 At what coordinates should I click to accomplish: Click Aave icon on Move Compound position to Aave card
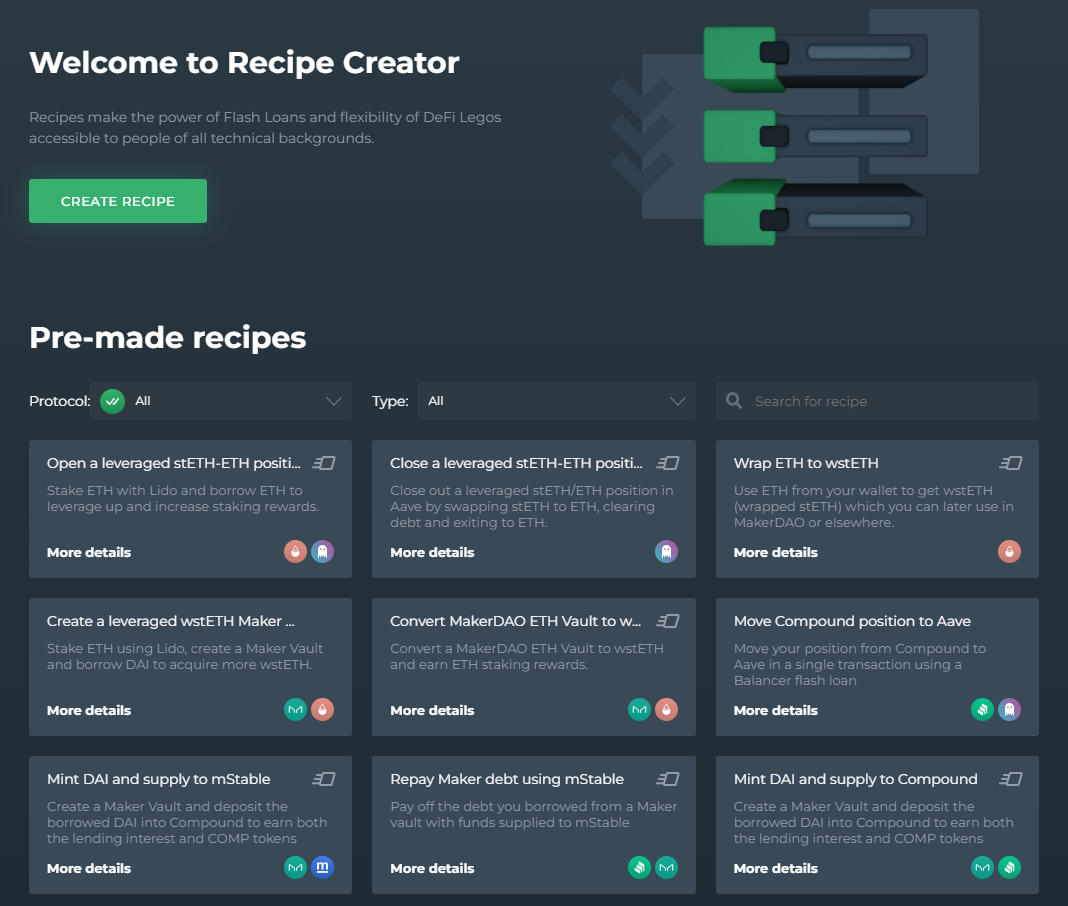pos(1009,710)
